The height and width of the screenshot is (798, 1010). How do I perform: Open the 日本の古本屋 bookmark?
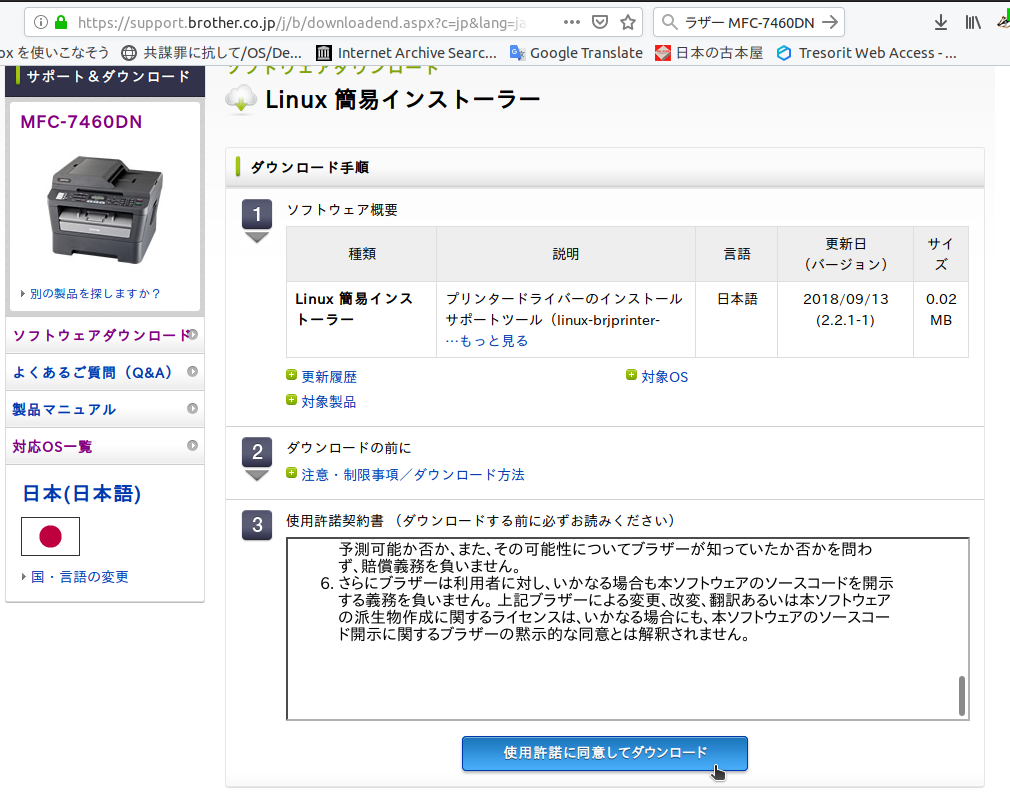[709, 53]
